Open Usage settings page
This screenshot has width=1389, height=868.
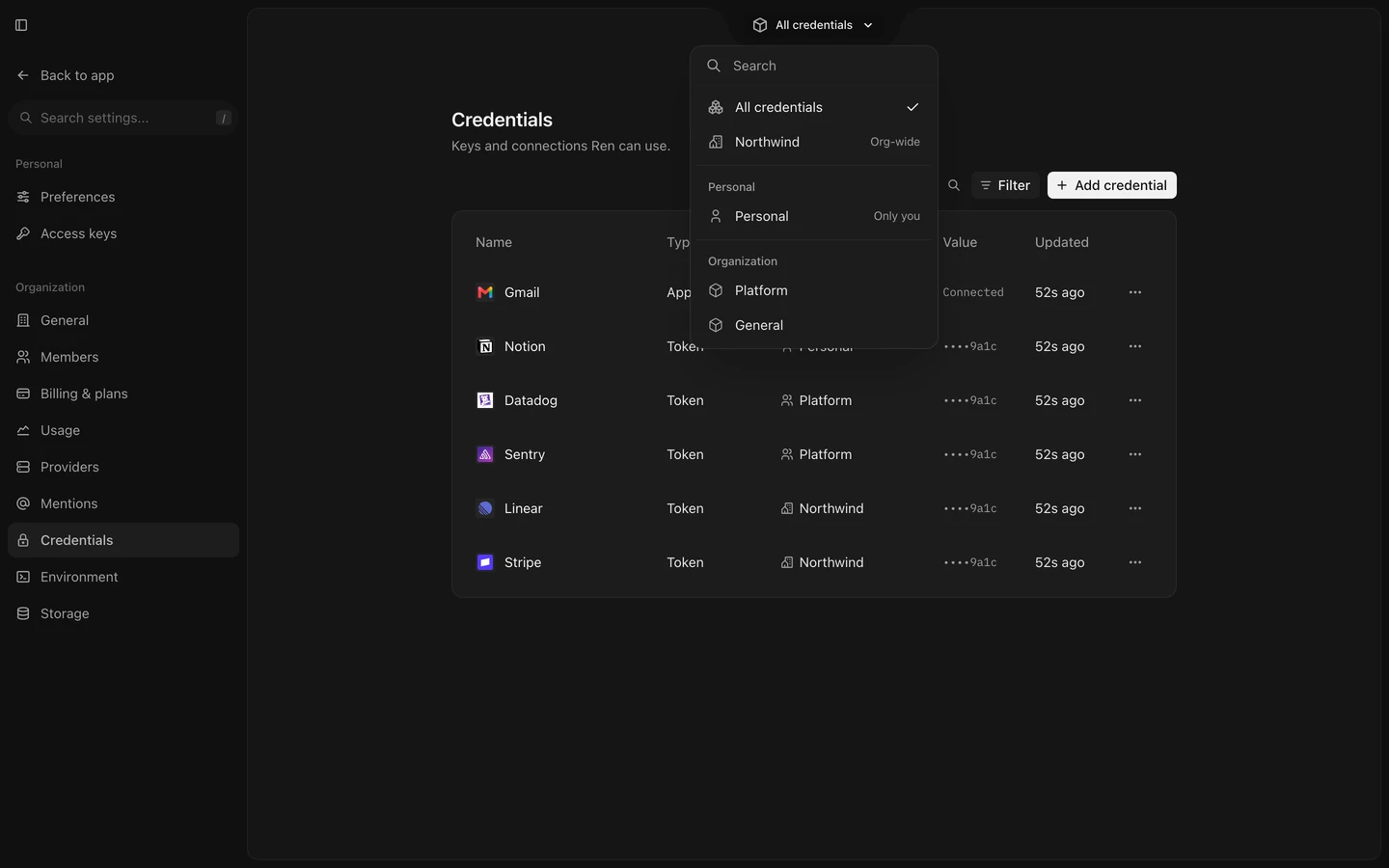click(x=123, y=430)
